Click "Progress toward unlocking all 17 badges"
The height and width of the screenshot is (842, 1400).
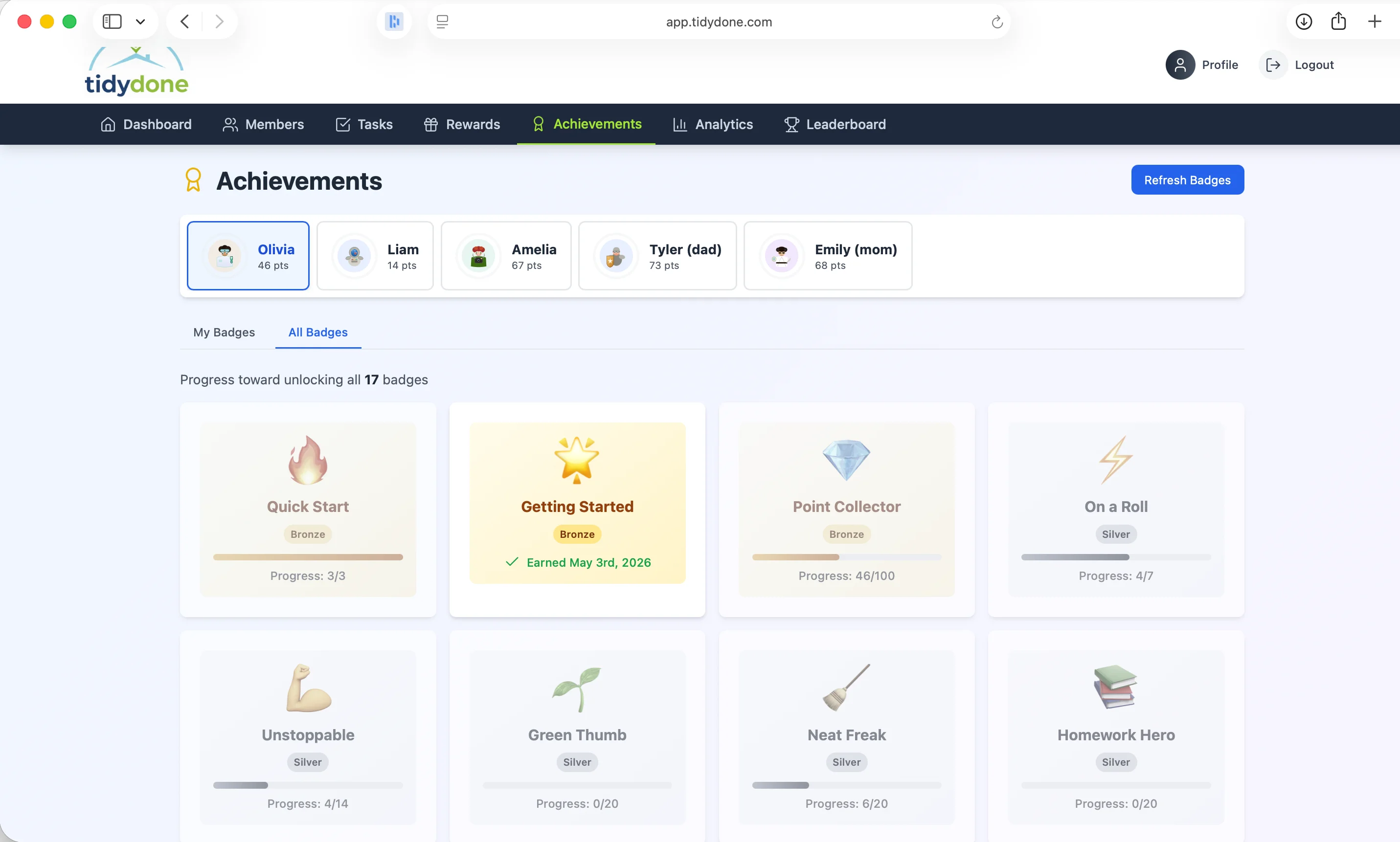tap(304, 379)
